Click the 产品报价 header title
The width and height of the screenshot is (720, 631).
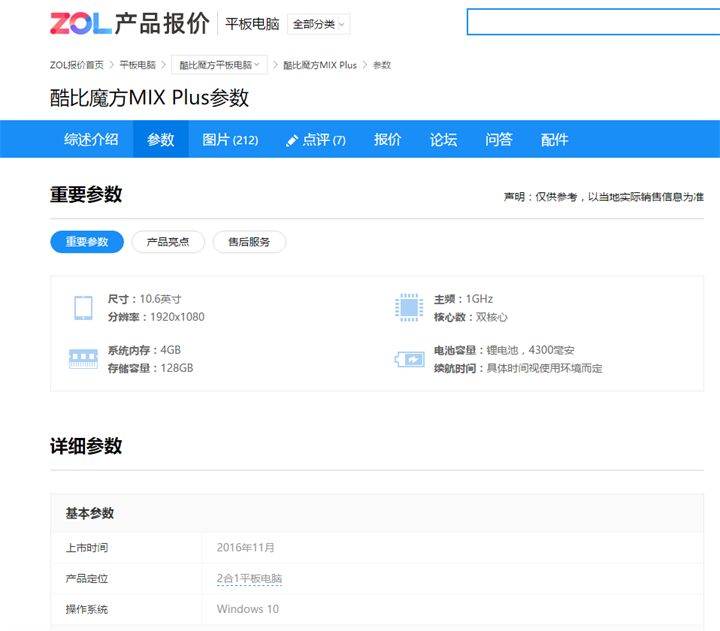click(162, 23)
